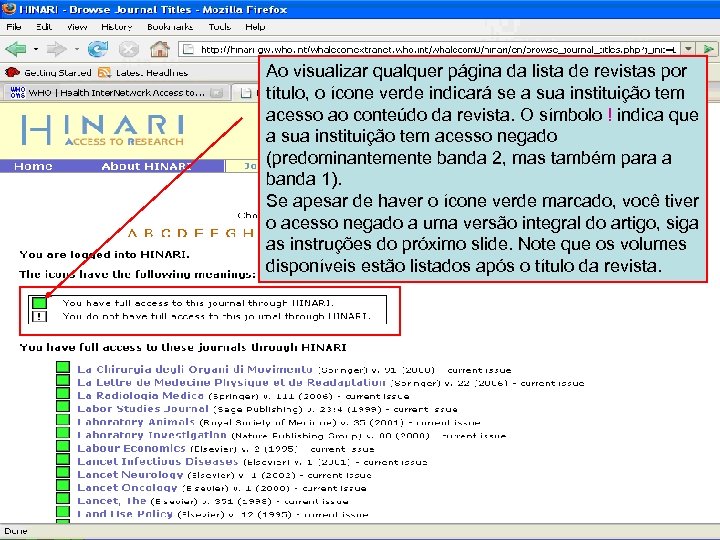Click green icon beside Lancet, The

pos(63,498)
